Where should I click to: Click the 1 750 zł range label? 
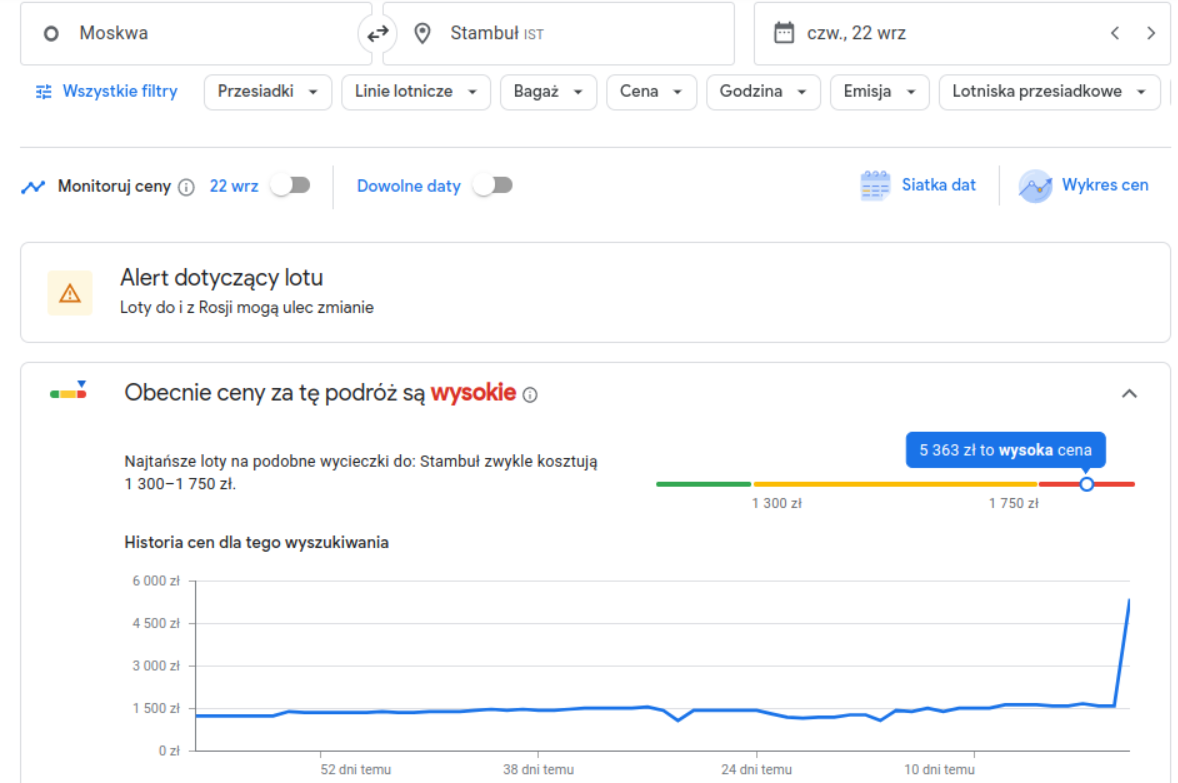tap(1013, 503)
